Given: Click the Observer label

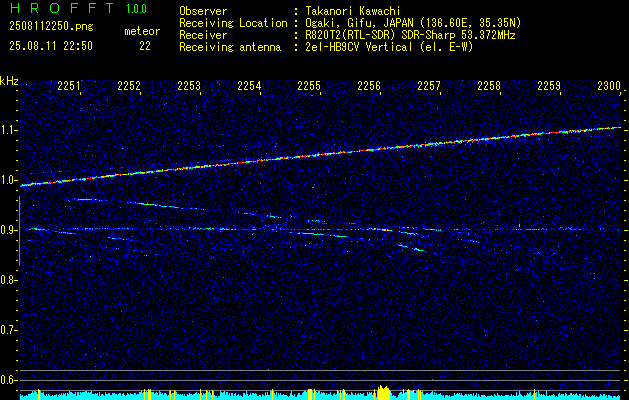Looking at the screenshot, I should [203, 11].
